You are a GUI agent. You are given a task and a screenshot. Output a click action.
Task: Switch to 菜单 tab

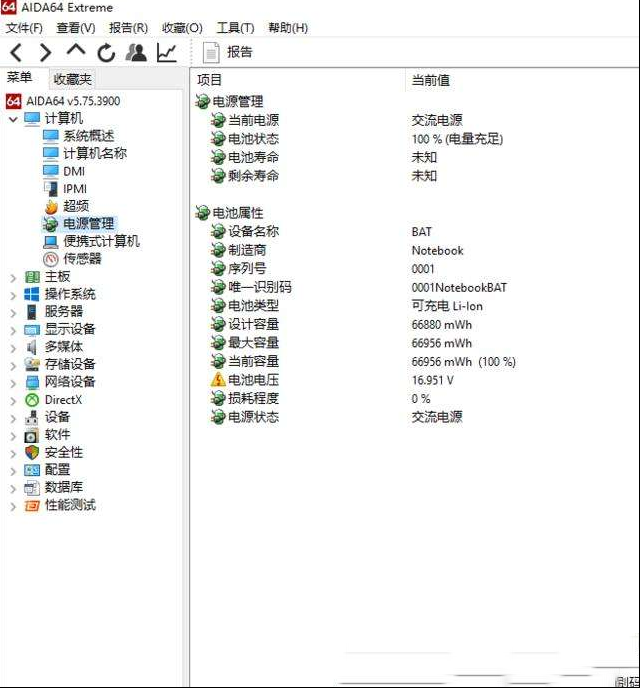[x=20, y=78]
